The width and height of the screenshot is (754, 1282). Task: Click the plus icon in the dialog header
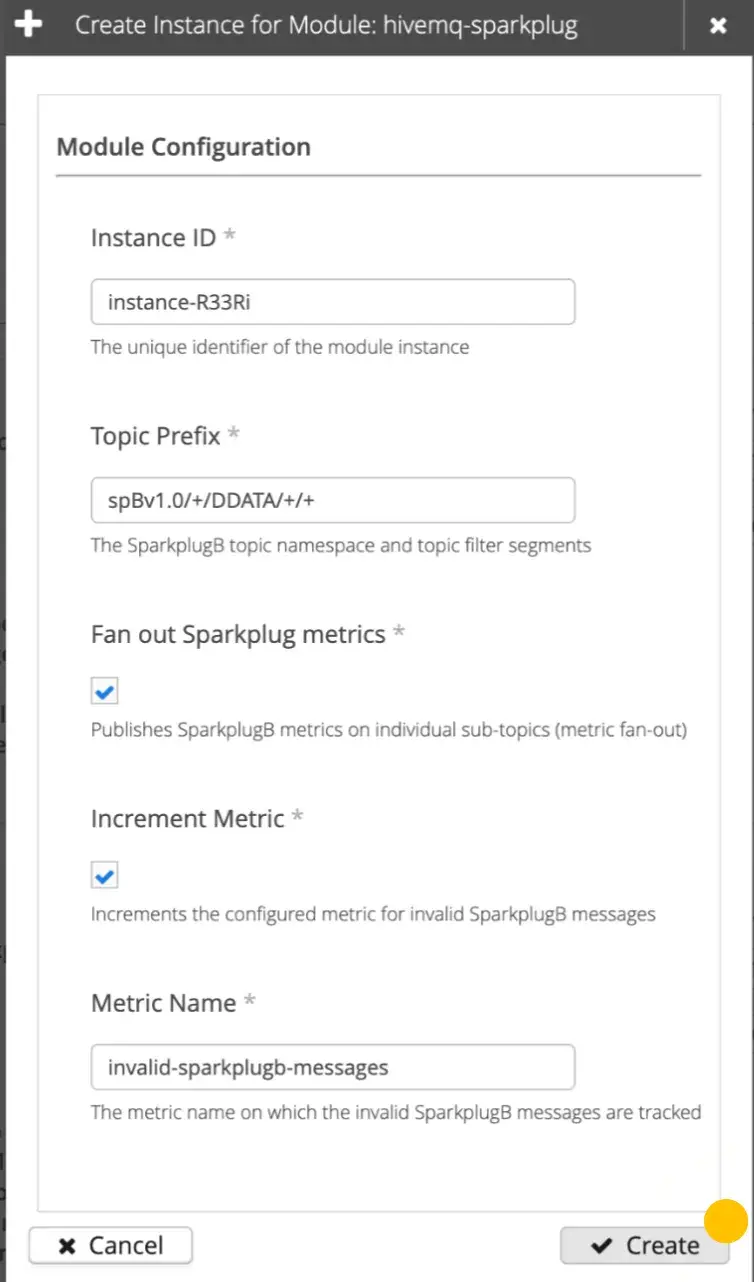pos(28,25)
